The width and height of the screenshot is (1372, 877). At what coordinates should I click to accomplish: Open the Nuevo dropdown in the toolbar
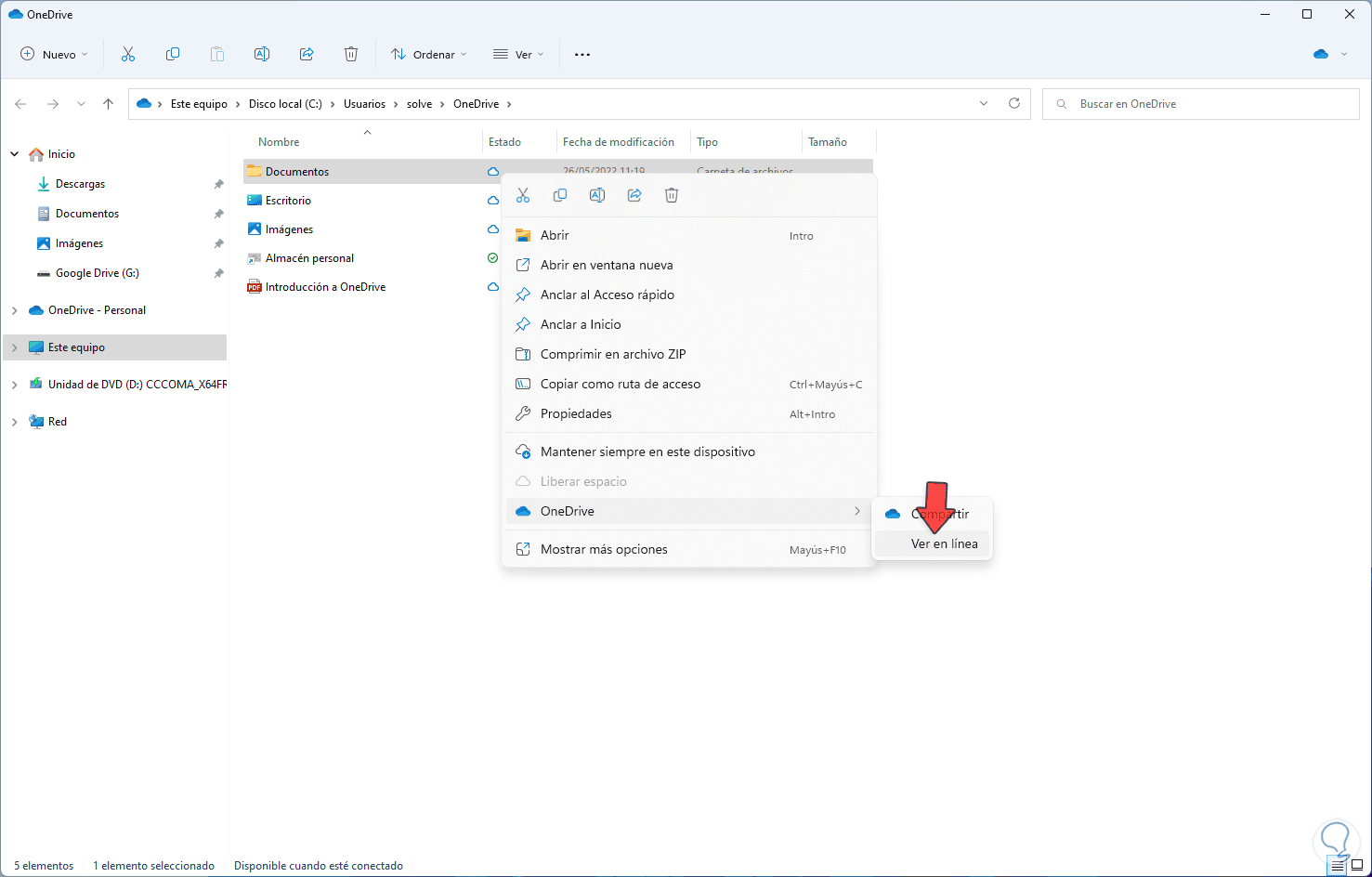[x=54, y=54]
